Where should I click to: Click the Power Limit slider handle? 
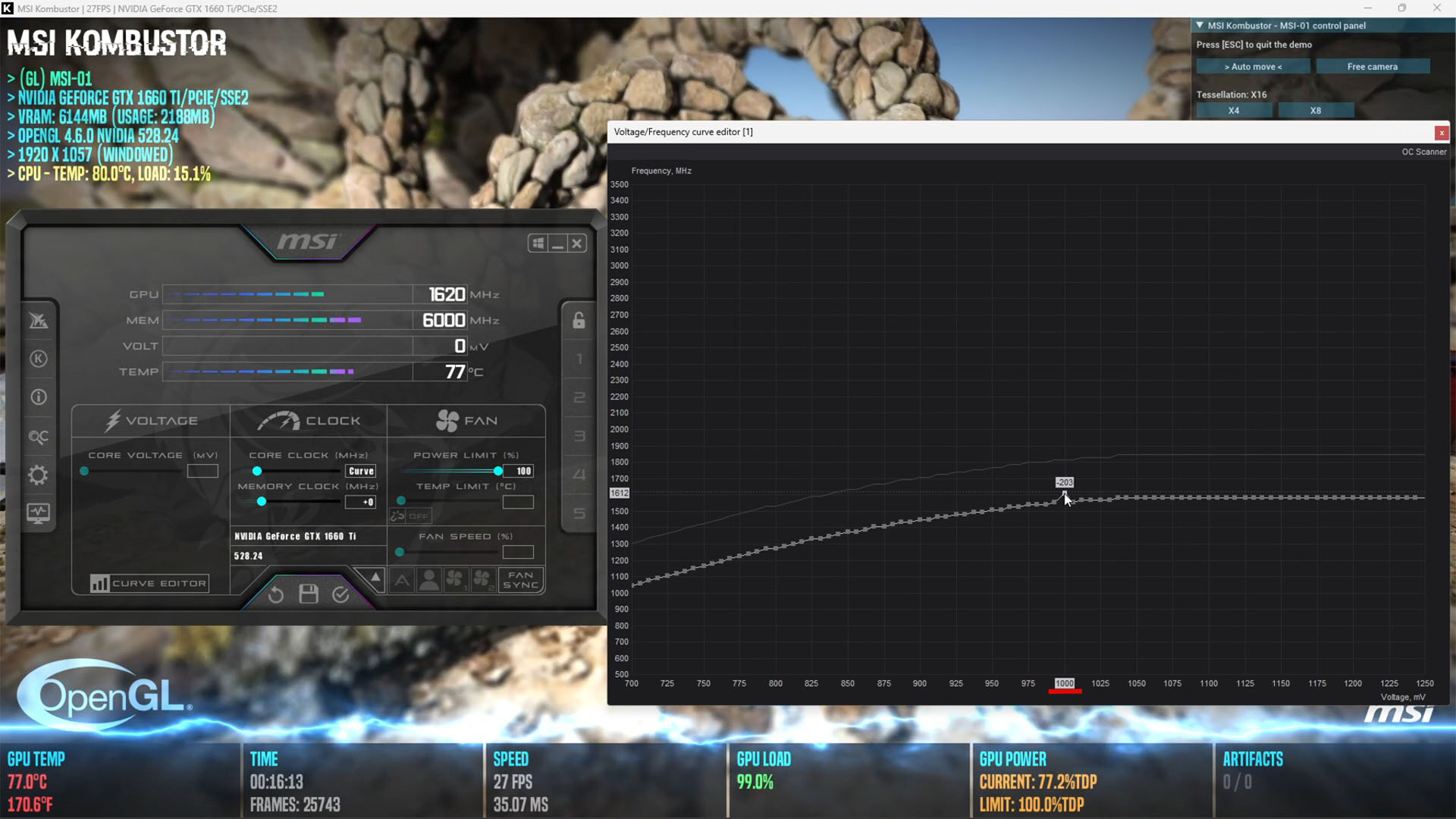tap(498, 471)
